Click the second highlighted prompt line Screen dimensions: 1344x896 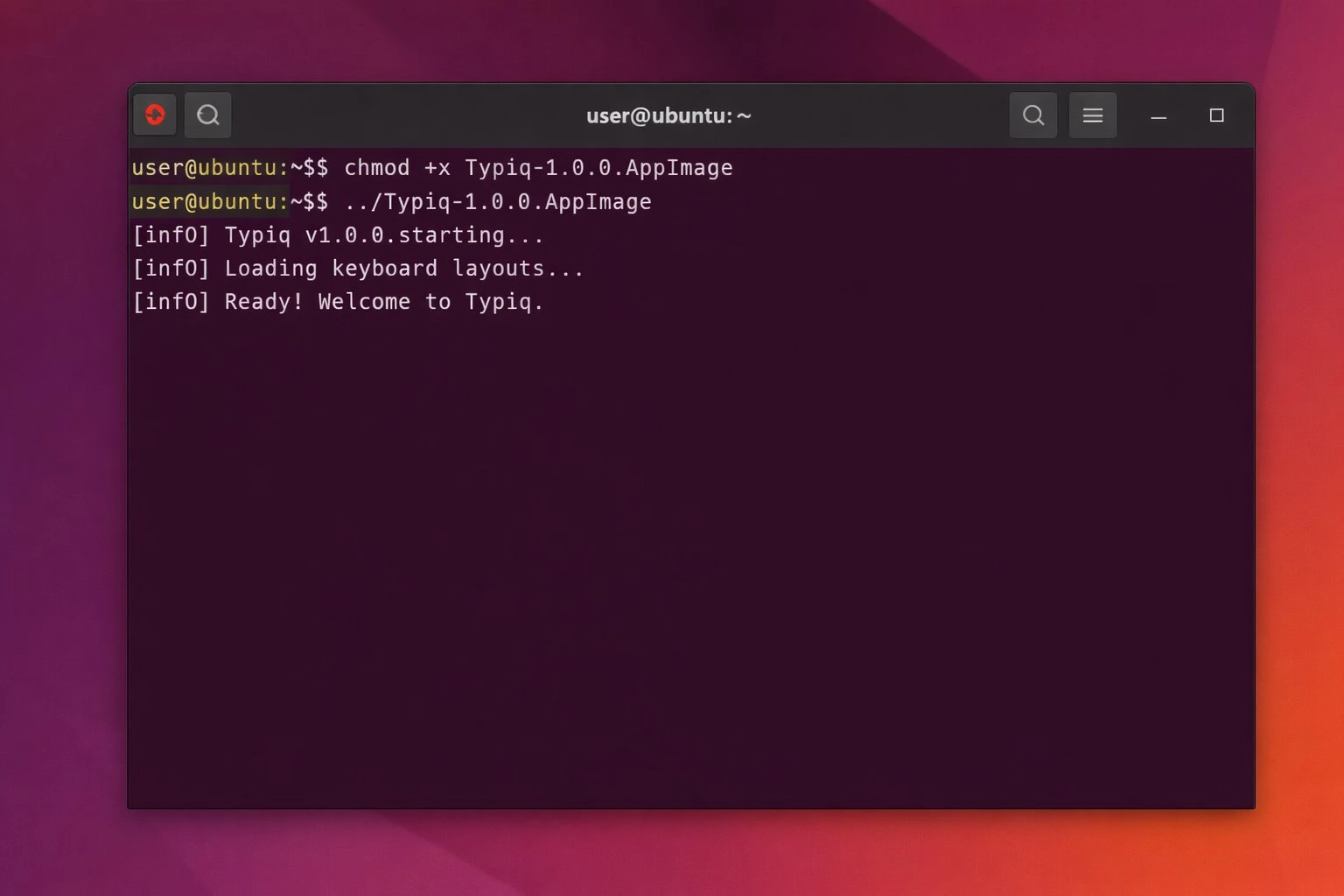point(210,201)
